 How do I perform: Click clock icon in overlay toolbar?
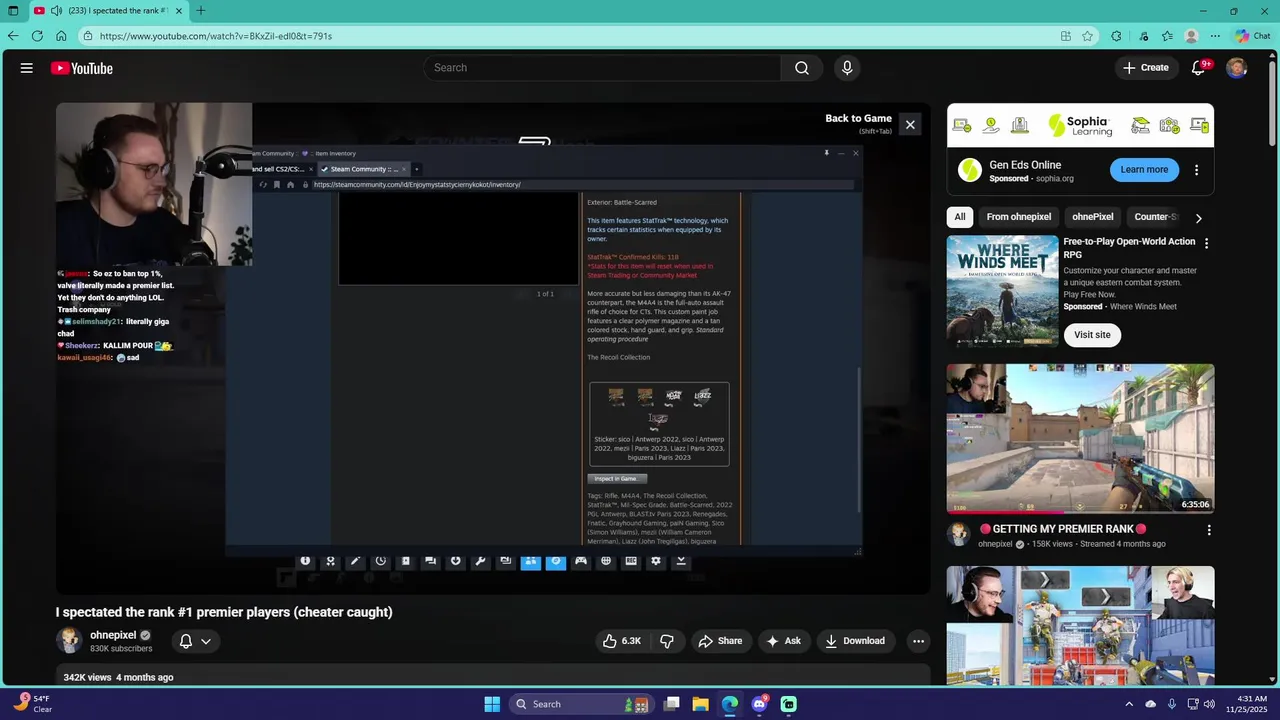point(380,561)
